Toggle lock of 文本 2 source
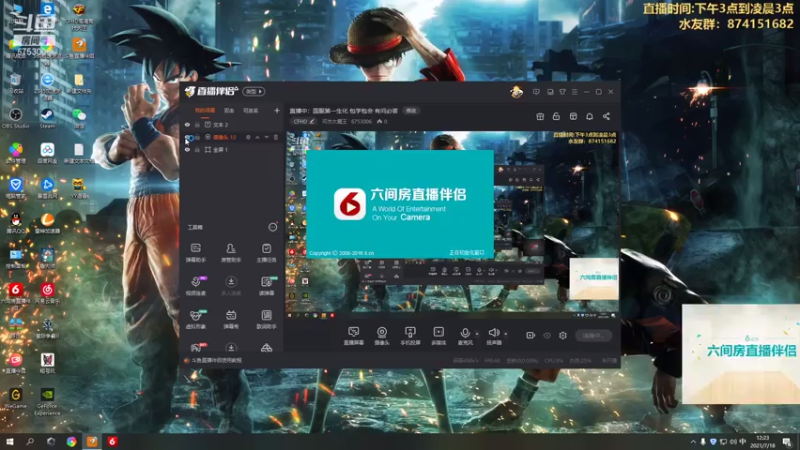800x450 pixels. coord(197,125)
